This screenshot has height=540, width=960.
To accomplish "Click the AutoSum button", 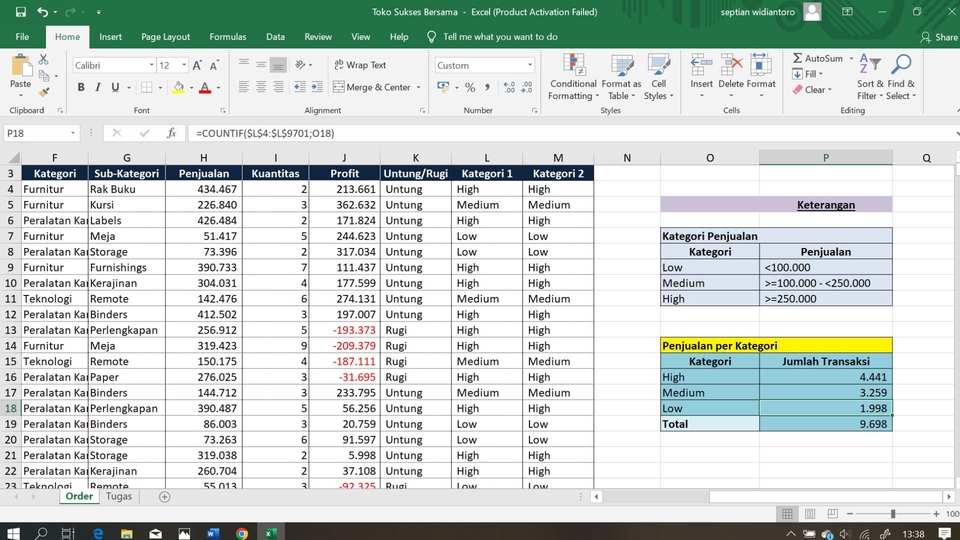I will pos(818,58).
